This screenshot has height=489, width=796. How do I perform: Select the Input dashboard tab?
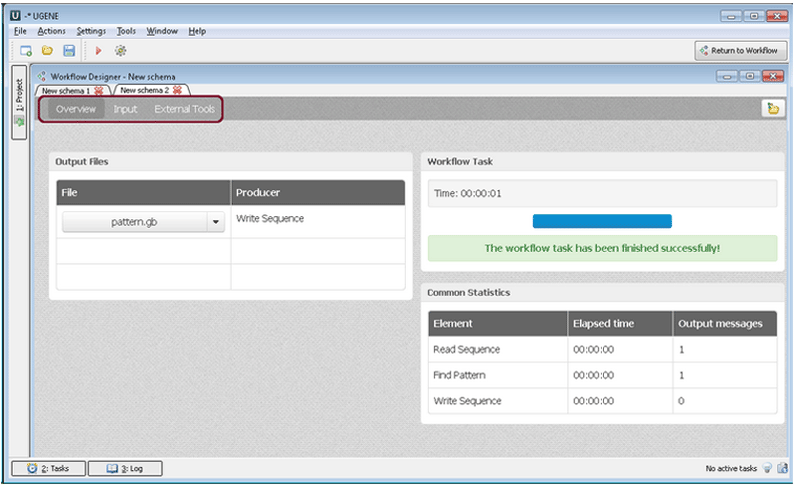tap(125, 109)
